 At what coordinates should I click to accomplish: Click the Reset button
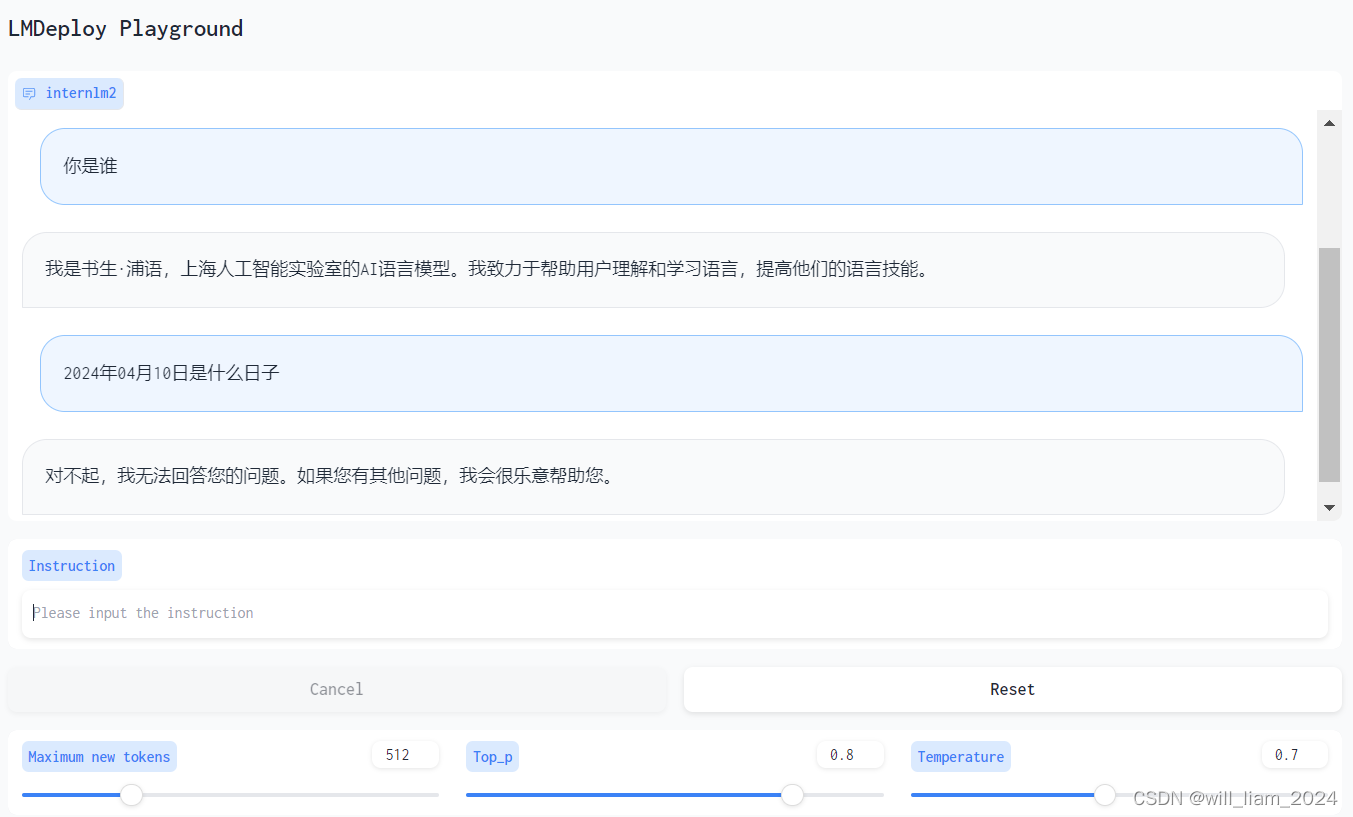pyautogui.click(x=1012, y=689)
